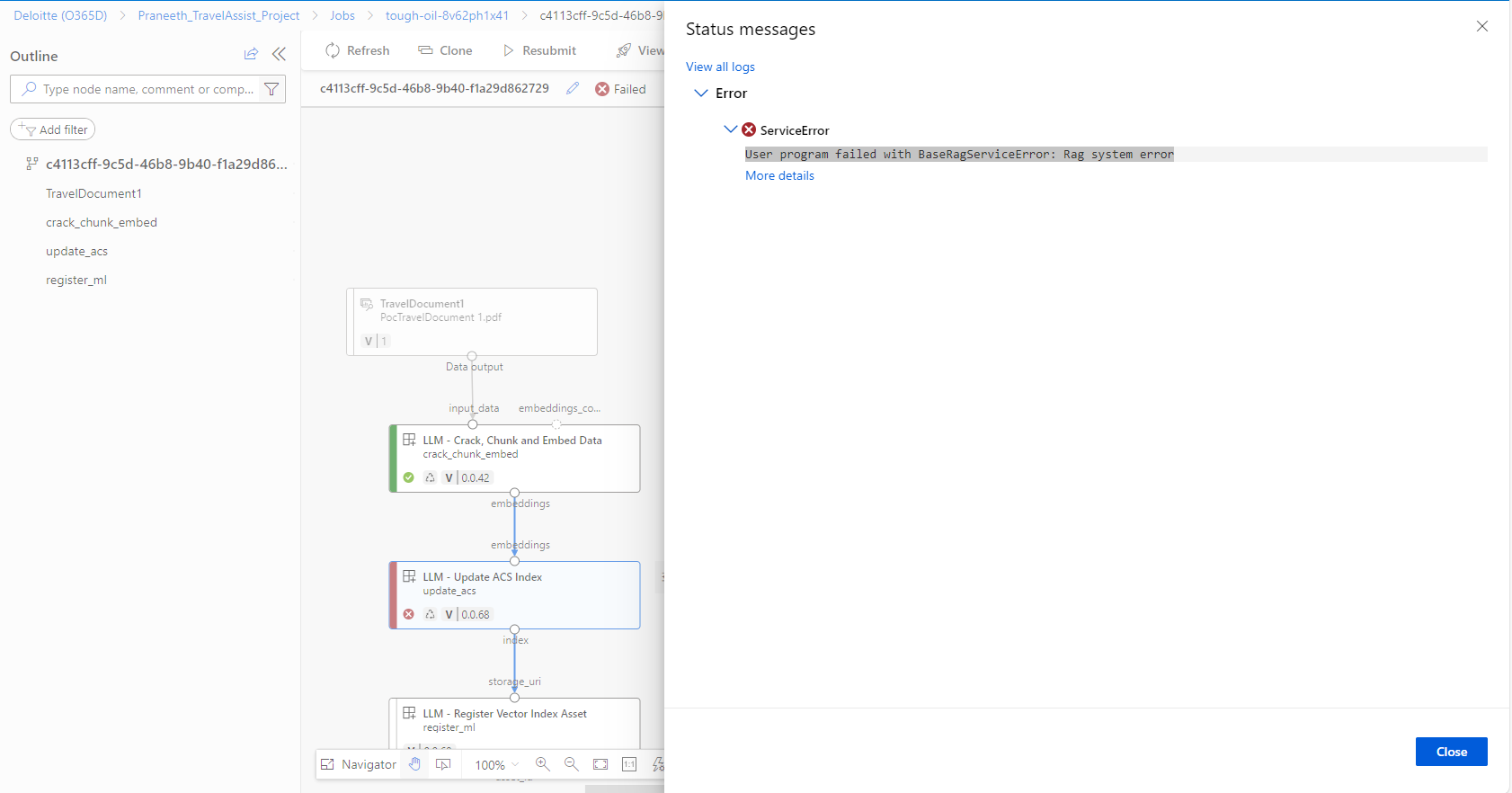
Task: Activate the select pointer tool
Action: (443, 764)
